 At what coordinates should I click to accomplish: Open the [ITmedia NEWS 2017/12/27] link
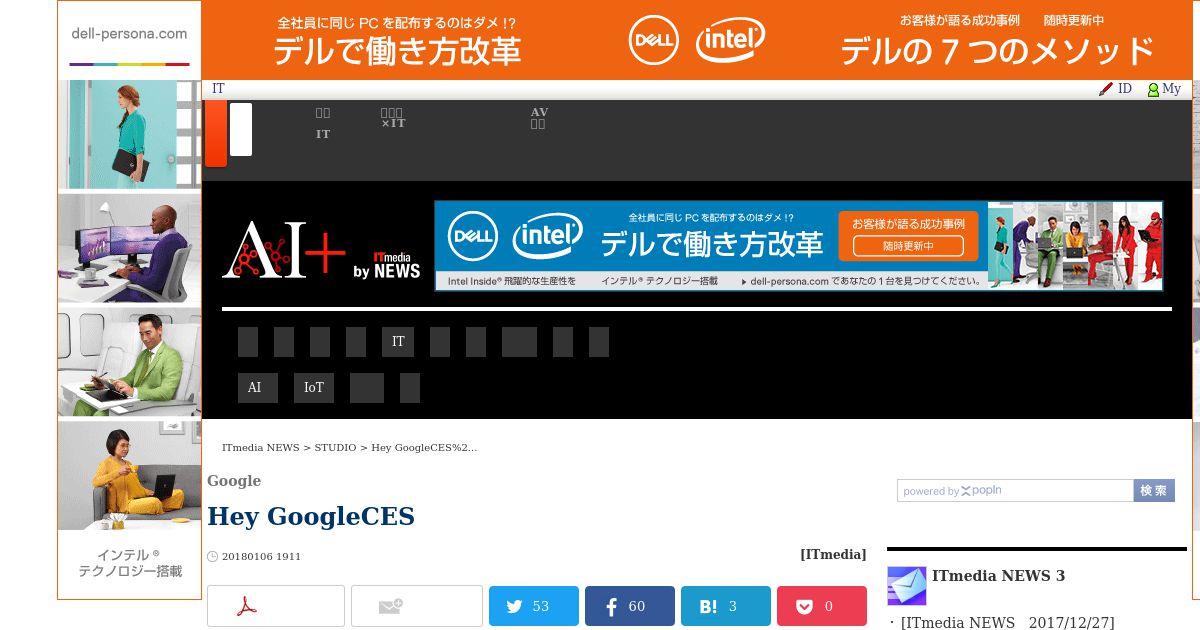pos(1007,622)
